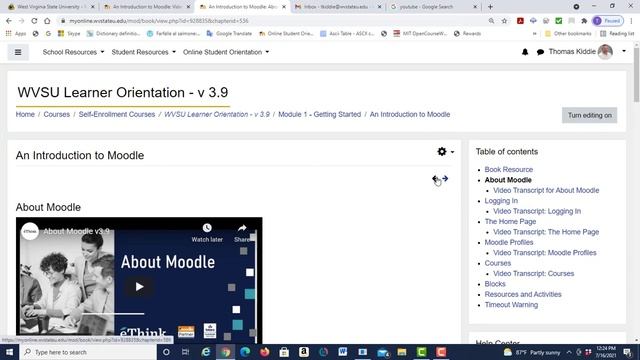Open Video Transcript: Logging In

click(x=537, y=211)
